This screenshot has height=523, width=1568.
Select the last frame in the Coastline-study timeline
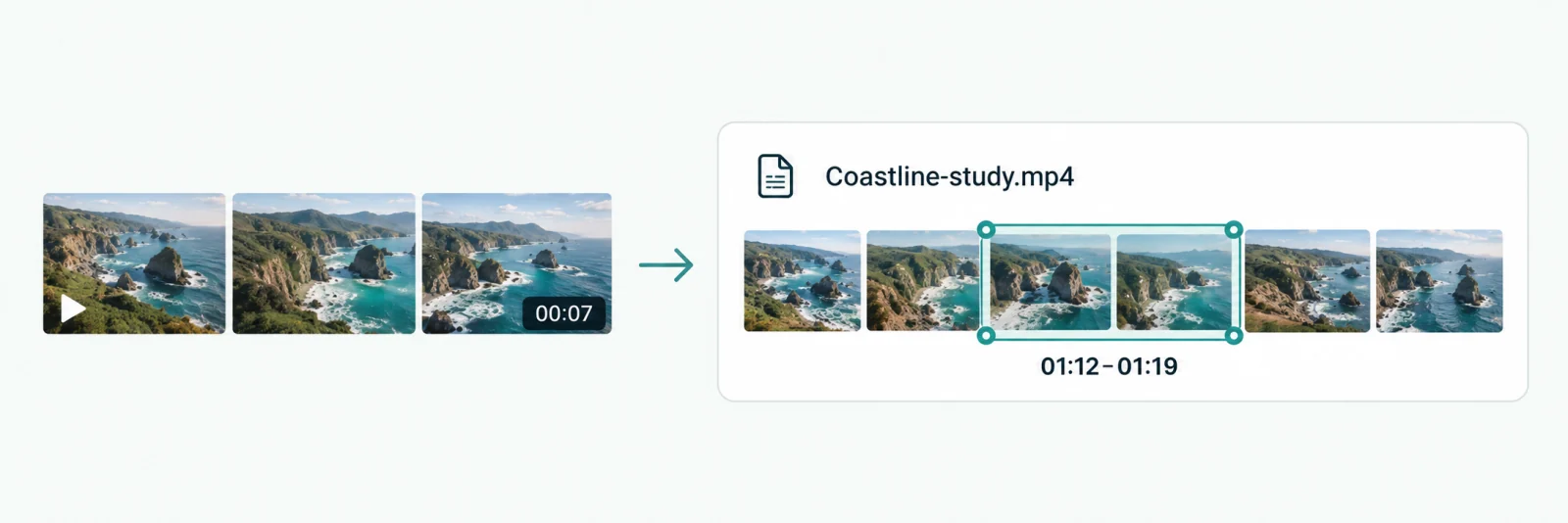[x=1439, y=281]
